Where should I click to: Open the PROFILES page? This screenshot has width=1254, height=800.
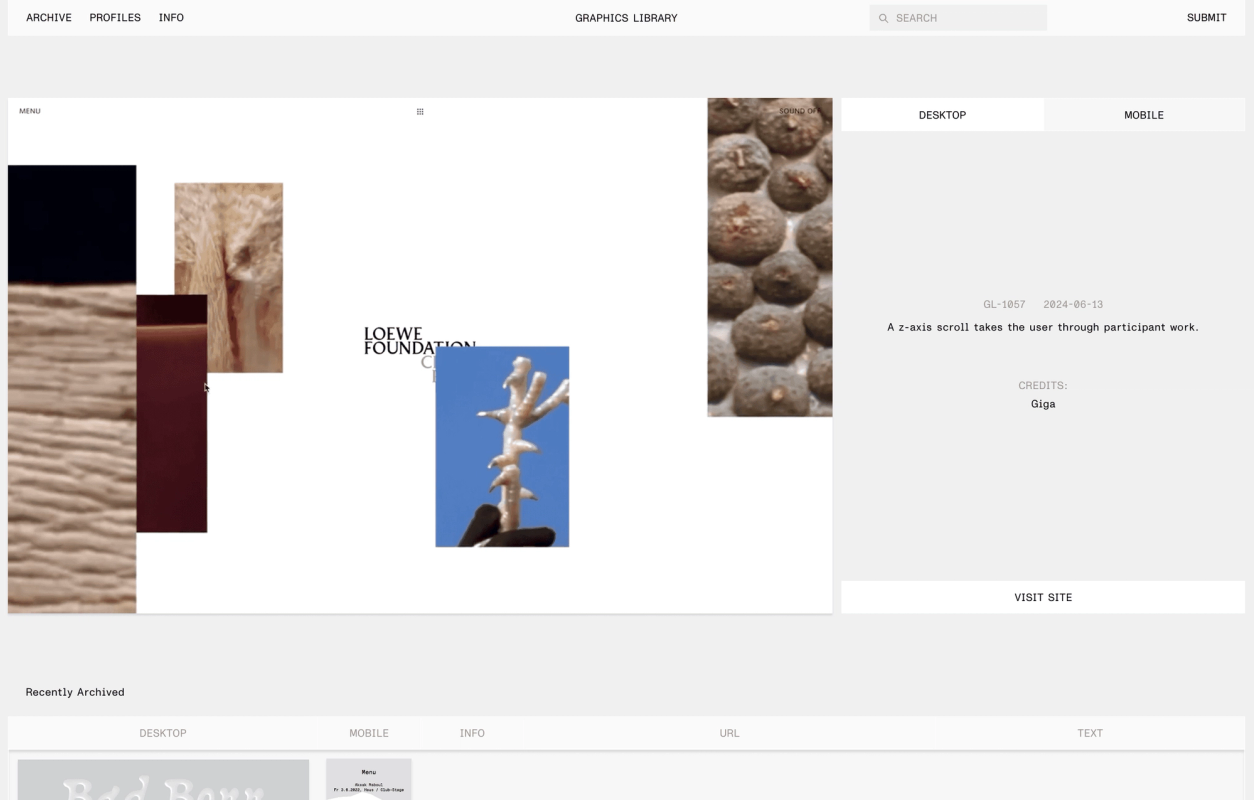tap(115, 18)
